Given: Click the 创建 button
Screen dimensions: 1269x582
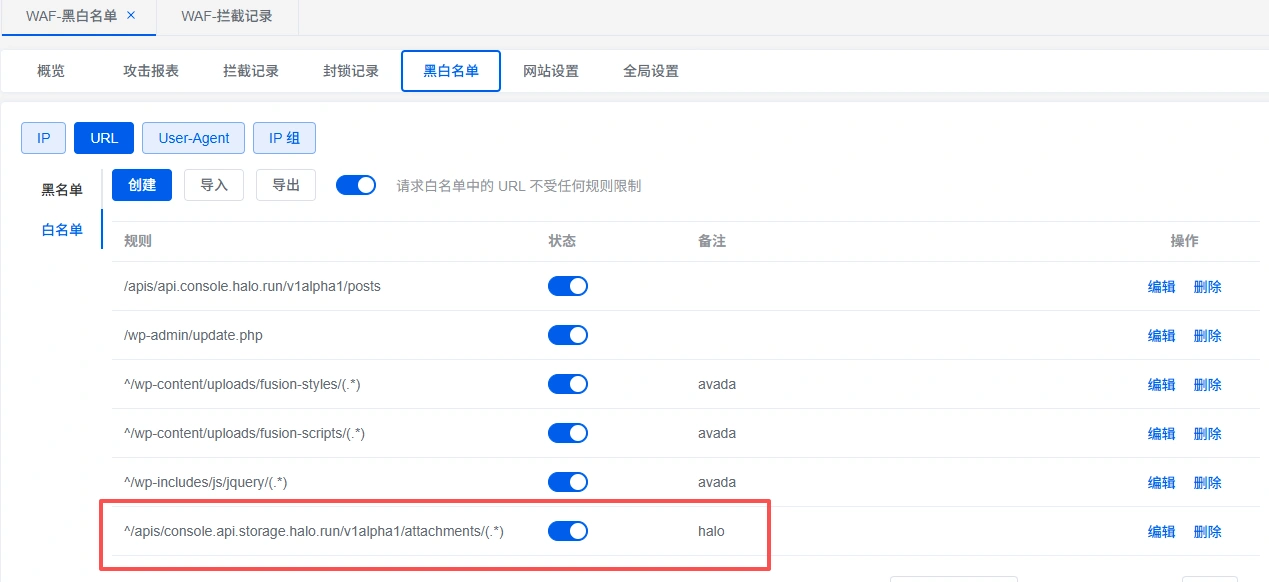Looking at the screenshot, I should point(142,185).
